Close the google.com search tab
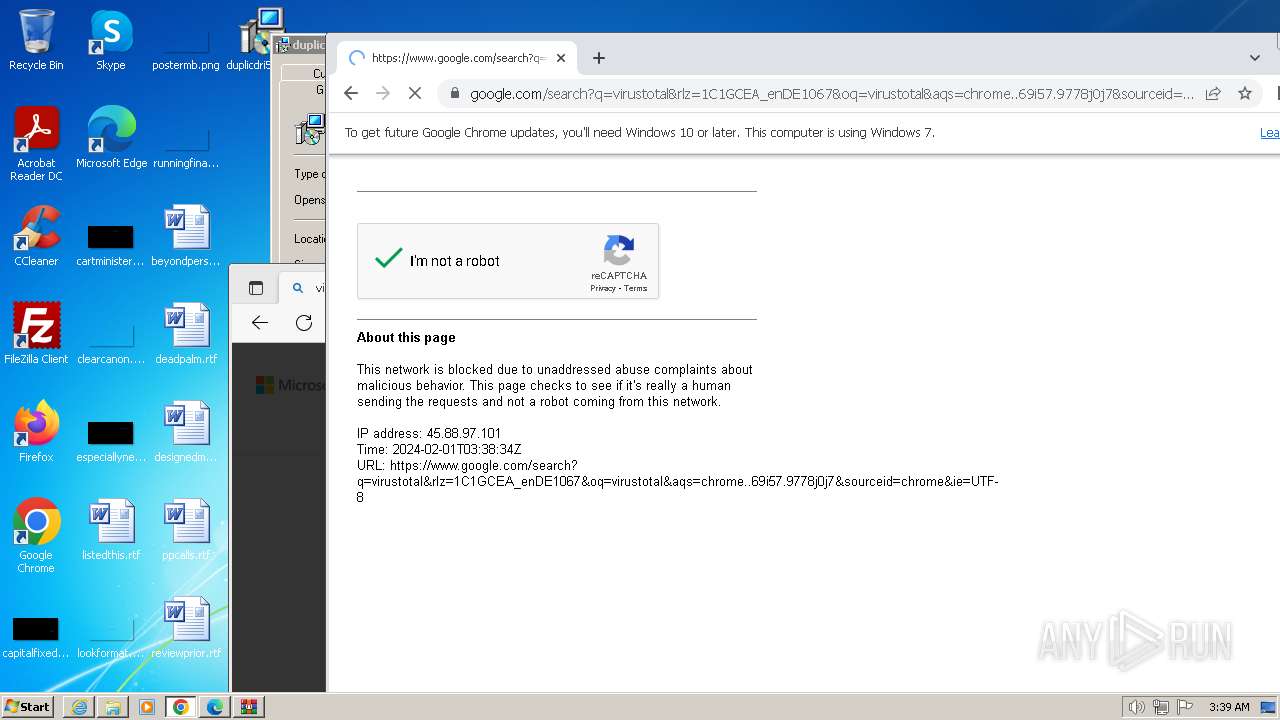This screenshot has height=720, width=1280. coord(561,58)
